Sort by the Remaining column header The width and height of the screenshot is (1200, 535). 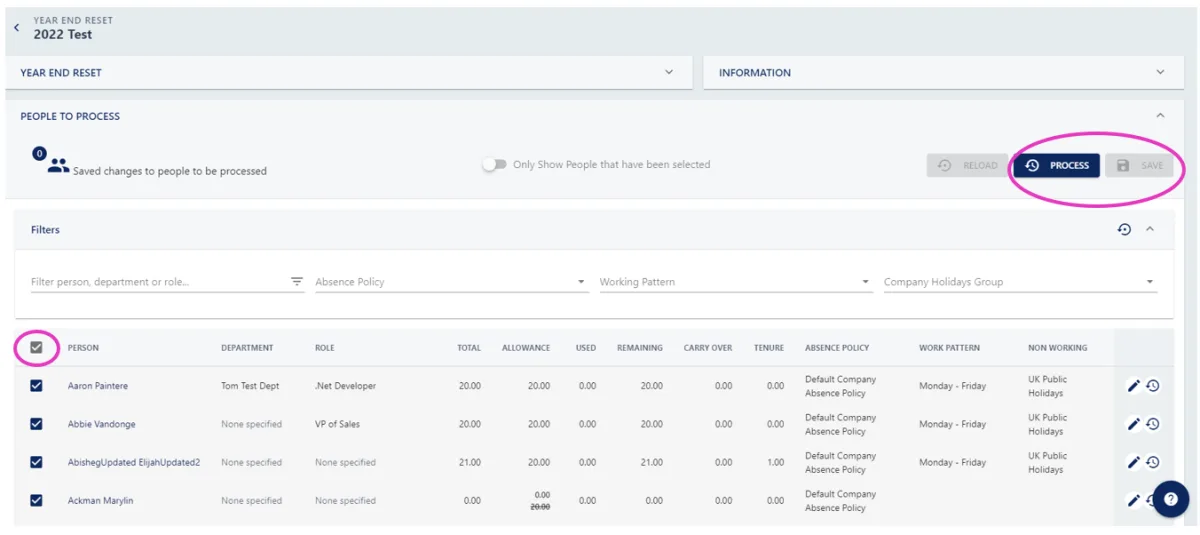(640, 348)
